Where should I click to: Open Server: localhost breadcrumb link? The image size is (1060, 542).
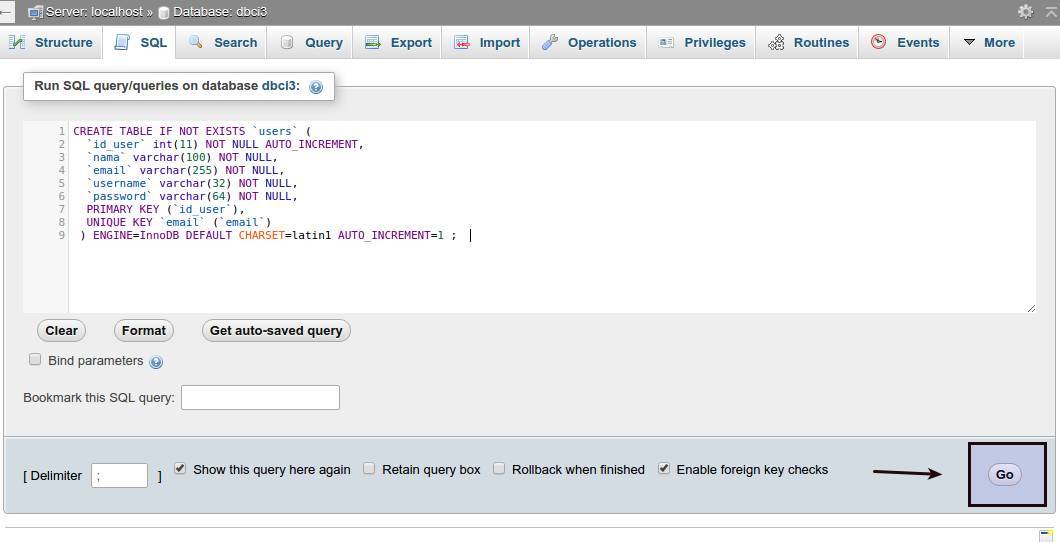(90, 12)
